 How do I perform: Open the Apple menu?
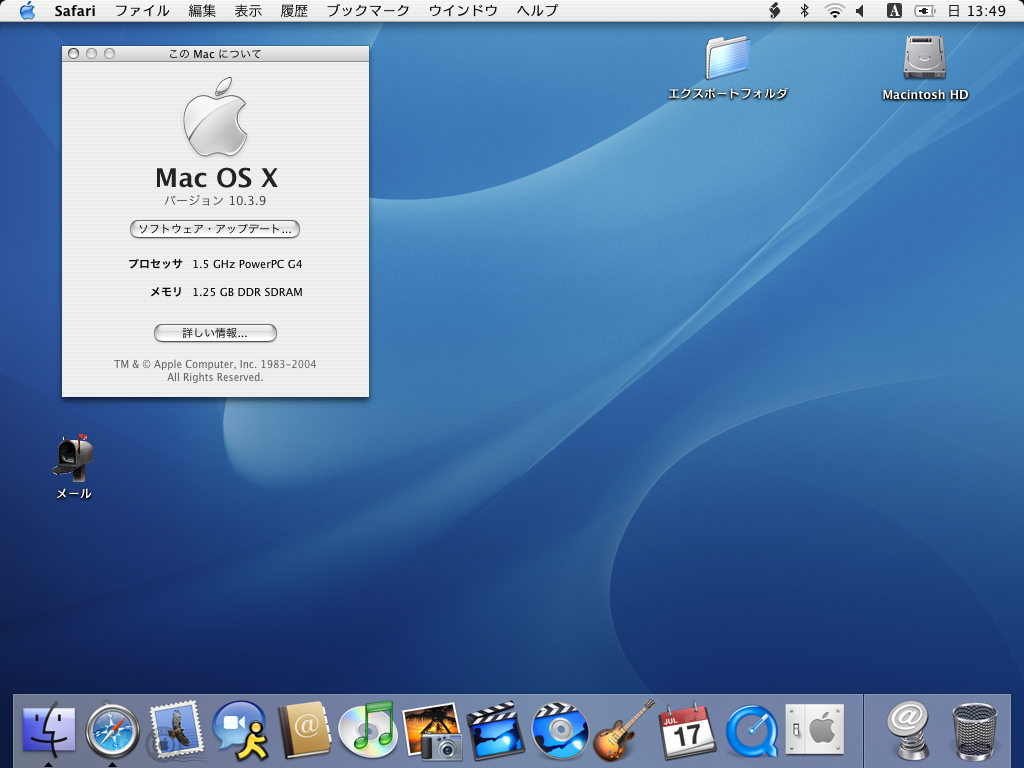tap(27, 10)
